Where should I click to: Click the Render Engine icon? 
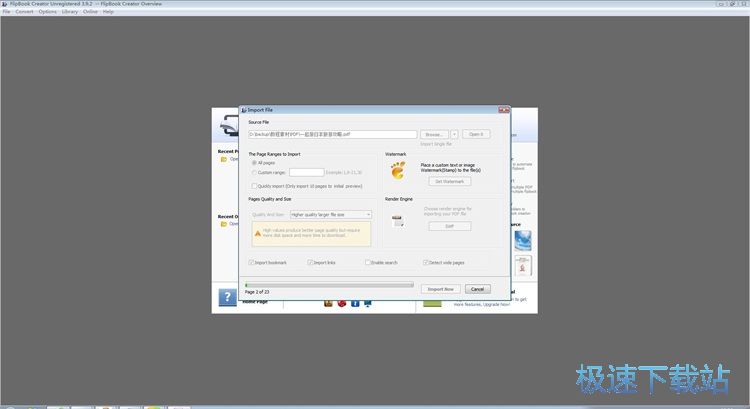coord(398,221)
